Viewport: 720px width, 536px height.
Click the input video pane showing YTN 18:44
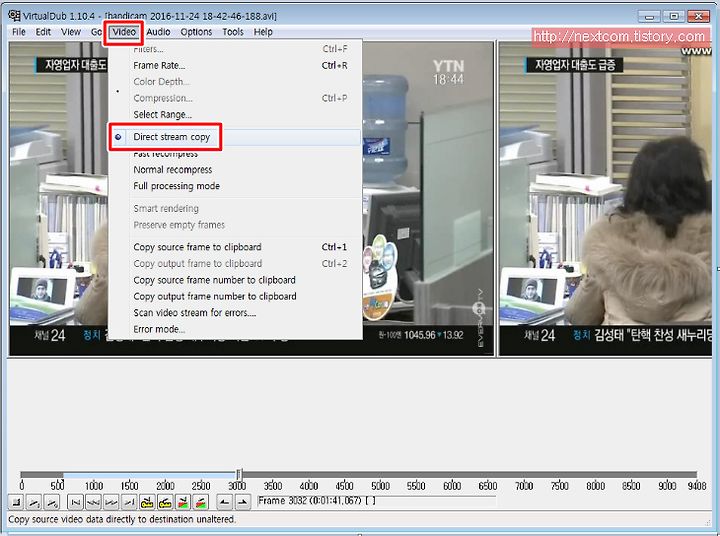pos(428,198)
